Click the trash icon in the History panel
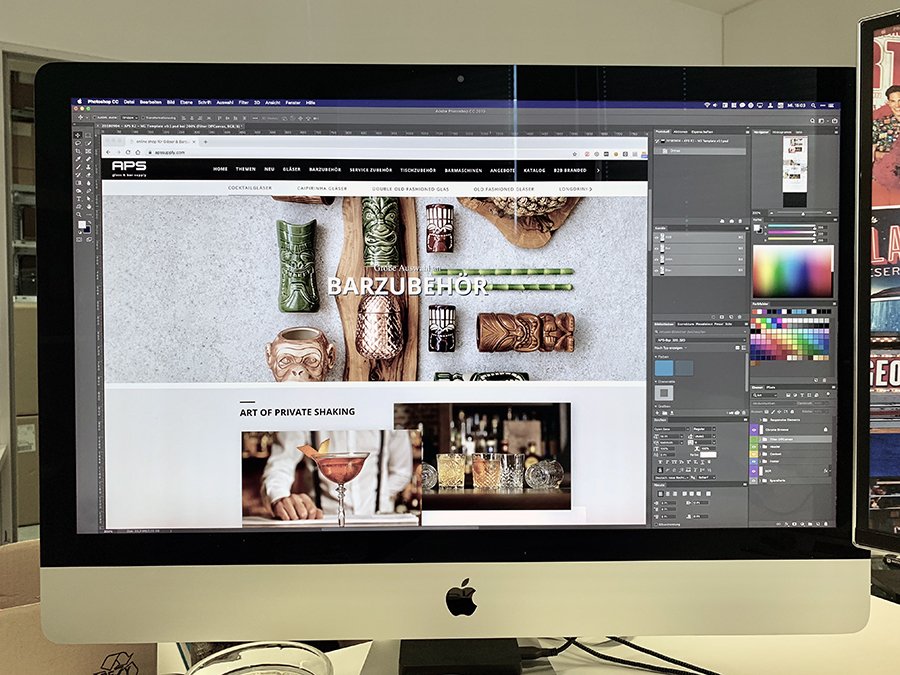The width and height of the screenshot is (900, 675). pyautogui.click(x=741, y=220)
